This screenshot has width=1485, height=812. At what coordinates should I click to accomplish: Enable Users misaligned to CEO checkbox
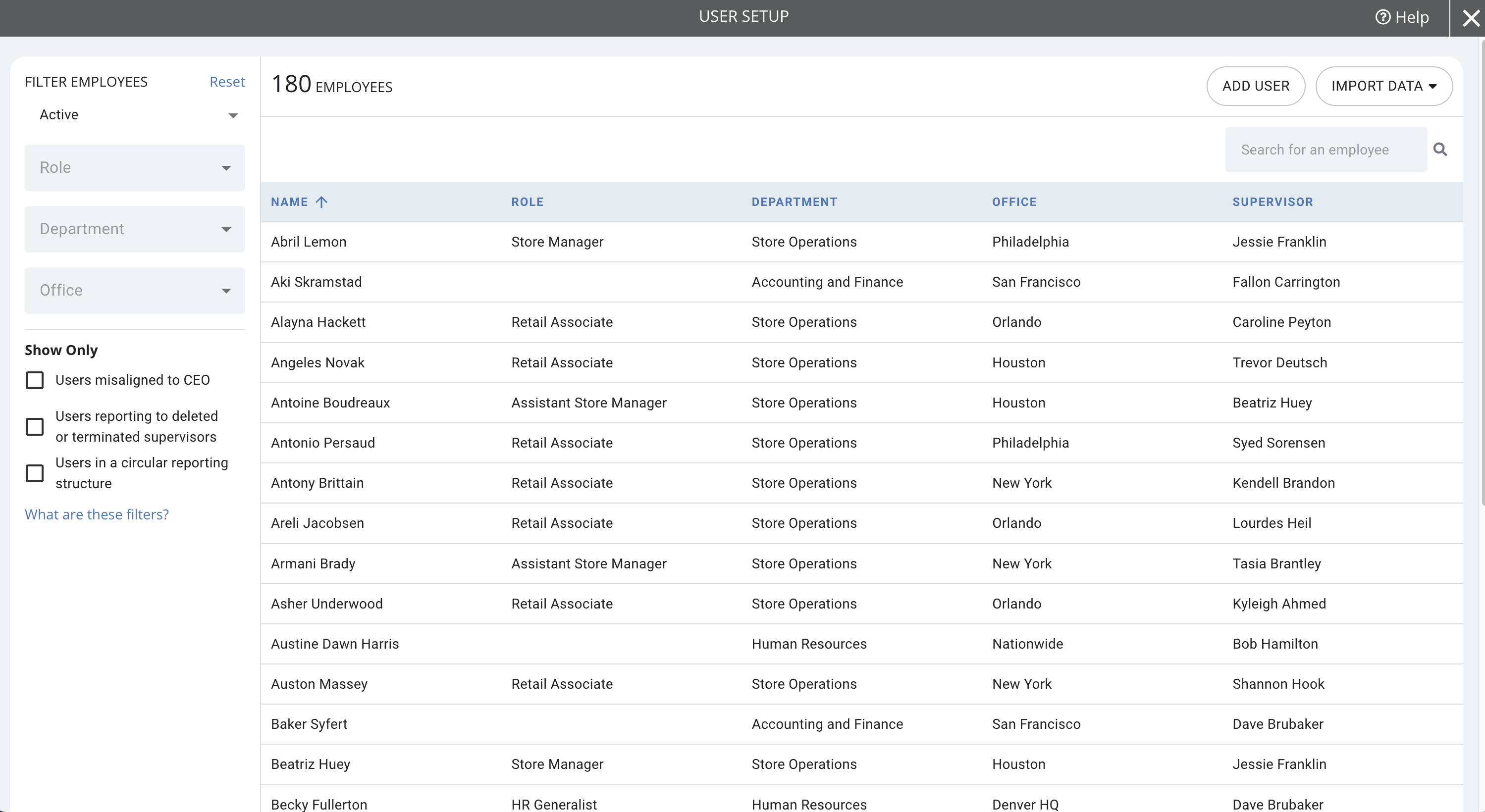click(x=35, y=380)
